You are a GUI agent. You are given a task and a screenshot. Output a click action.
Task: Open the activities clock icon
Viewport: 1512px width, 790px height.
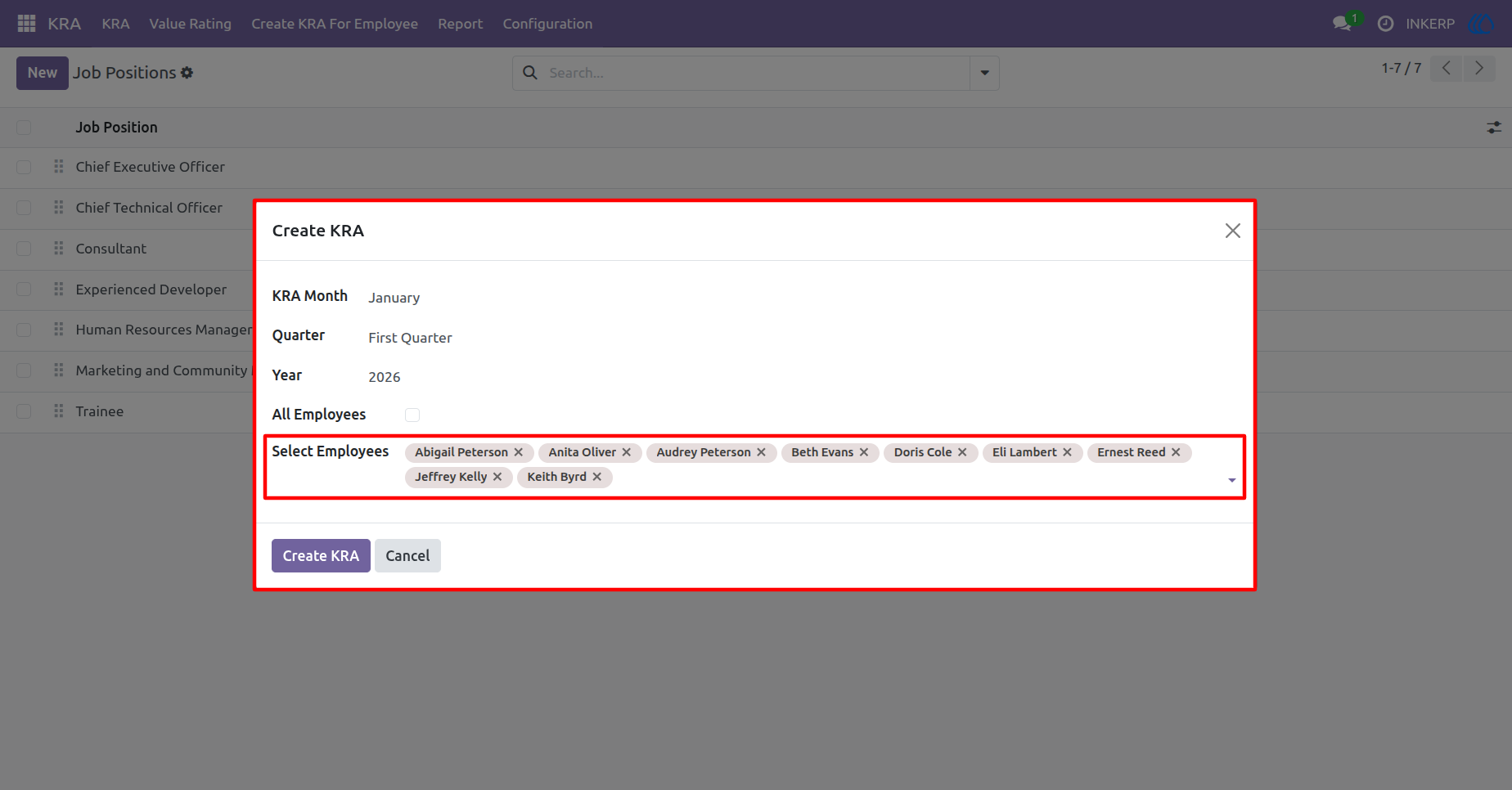pyautogui.click(x=1385, y=24)
